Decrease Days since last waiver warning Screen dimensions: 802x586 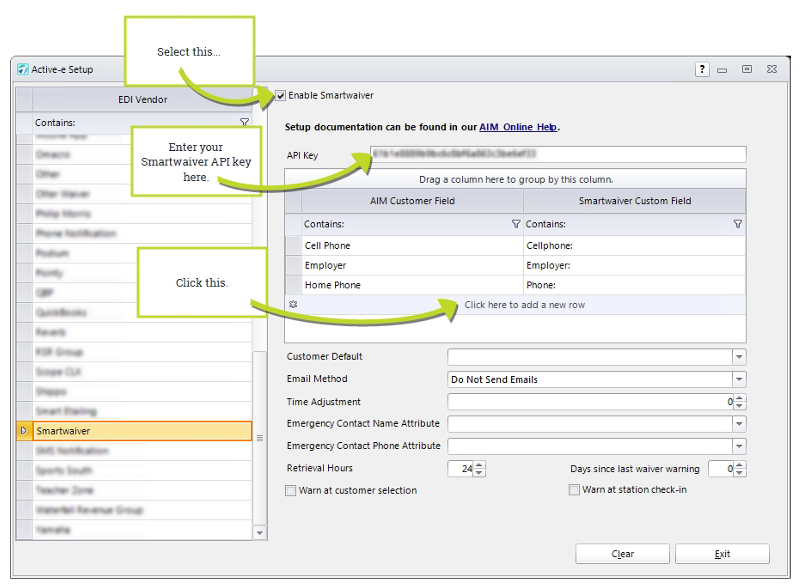click(x=740, y=472)
